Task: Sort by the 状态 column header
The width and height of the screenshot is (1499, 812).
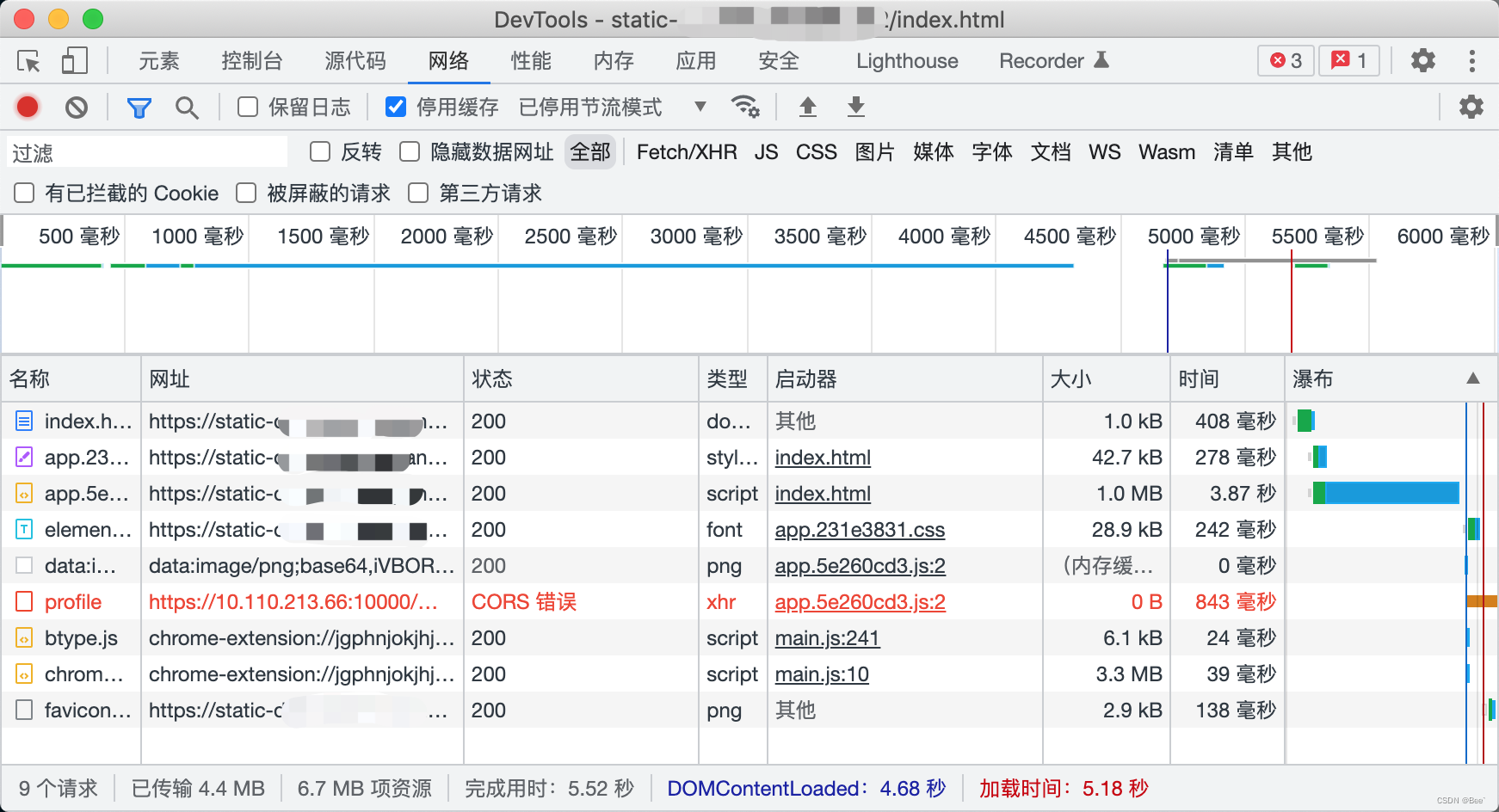Action: [581, 379]
